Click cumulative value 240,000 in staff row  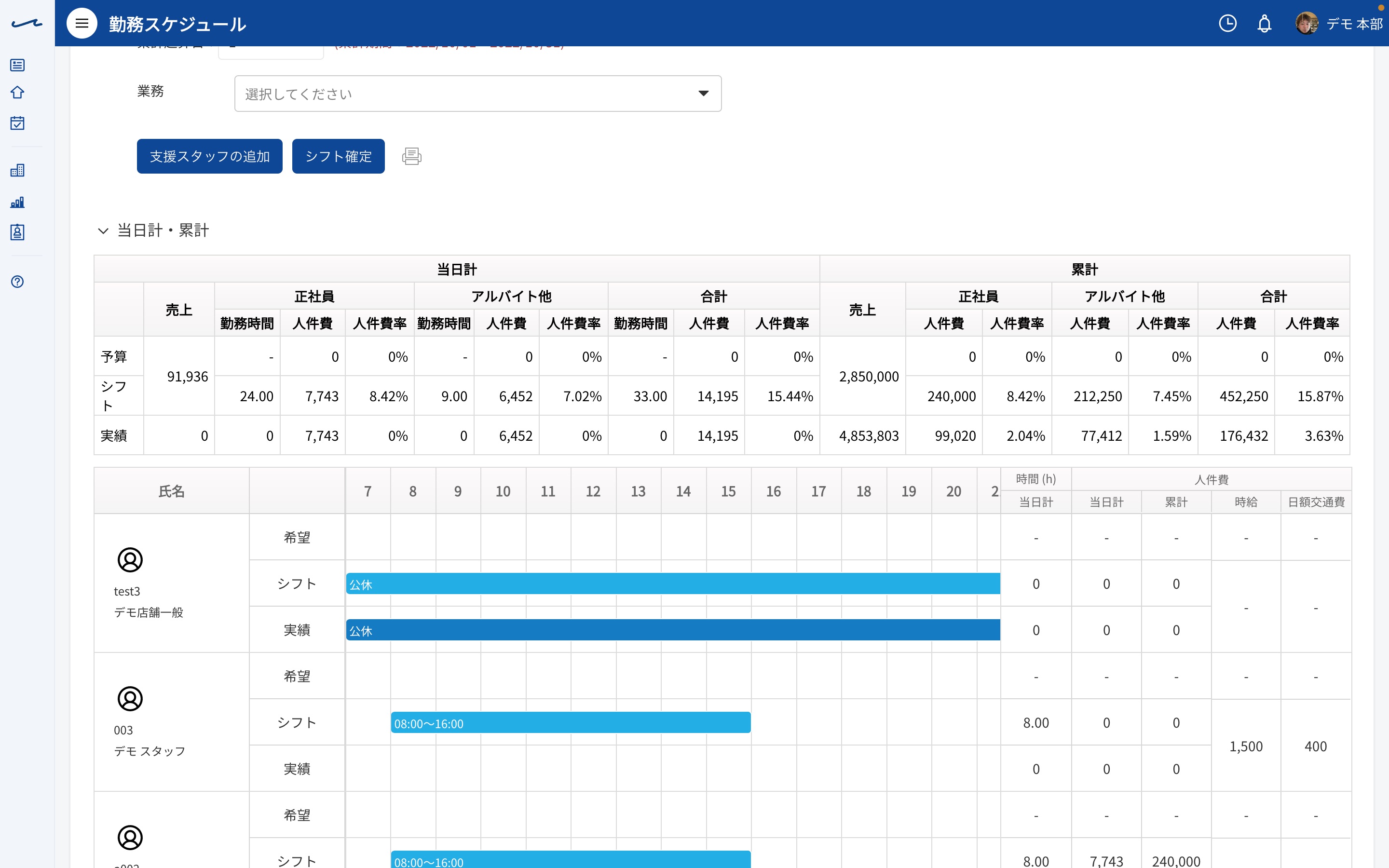1176,861
